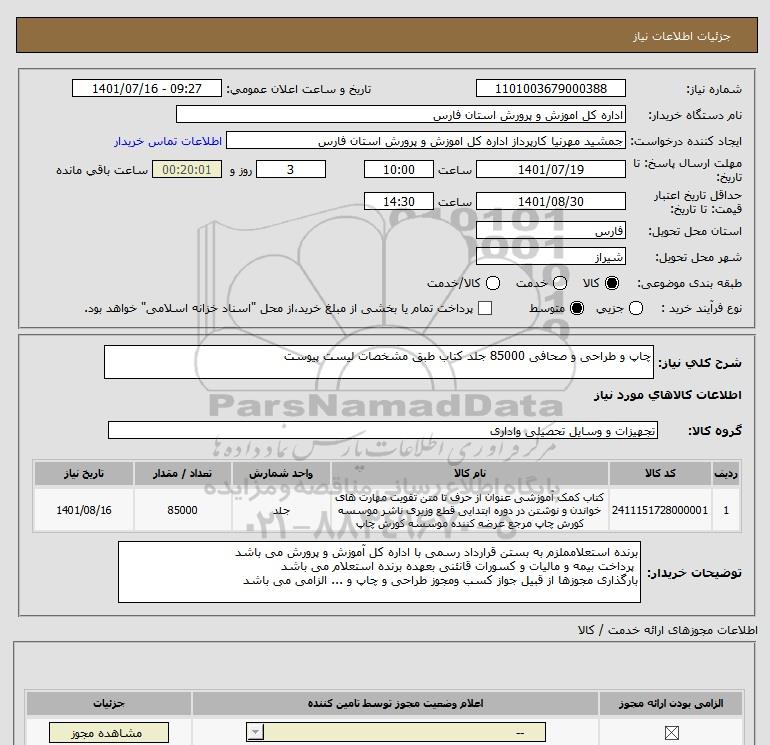Click the الزامی بودن ارائه مجوز column header
This screenshot has height=745, width=770.
(x=671, y=703)
